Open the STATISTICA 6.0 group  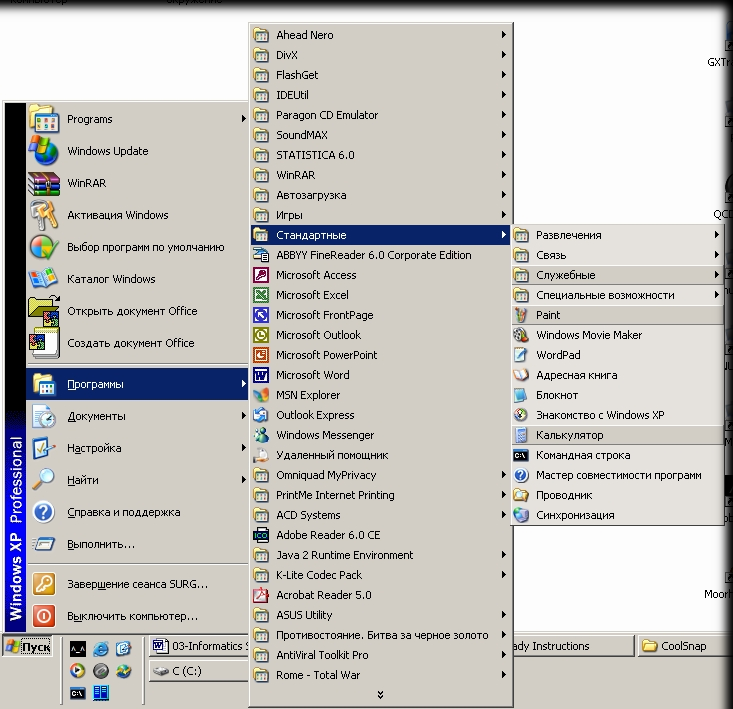click(381, 155)
